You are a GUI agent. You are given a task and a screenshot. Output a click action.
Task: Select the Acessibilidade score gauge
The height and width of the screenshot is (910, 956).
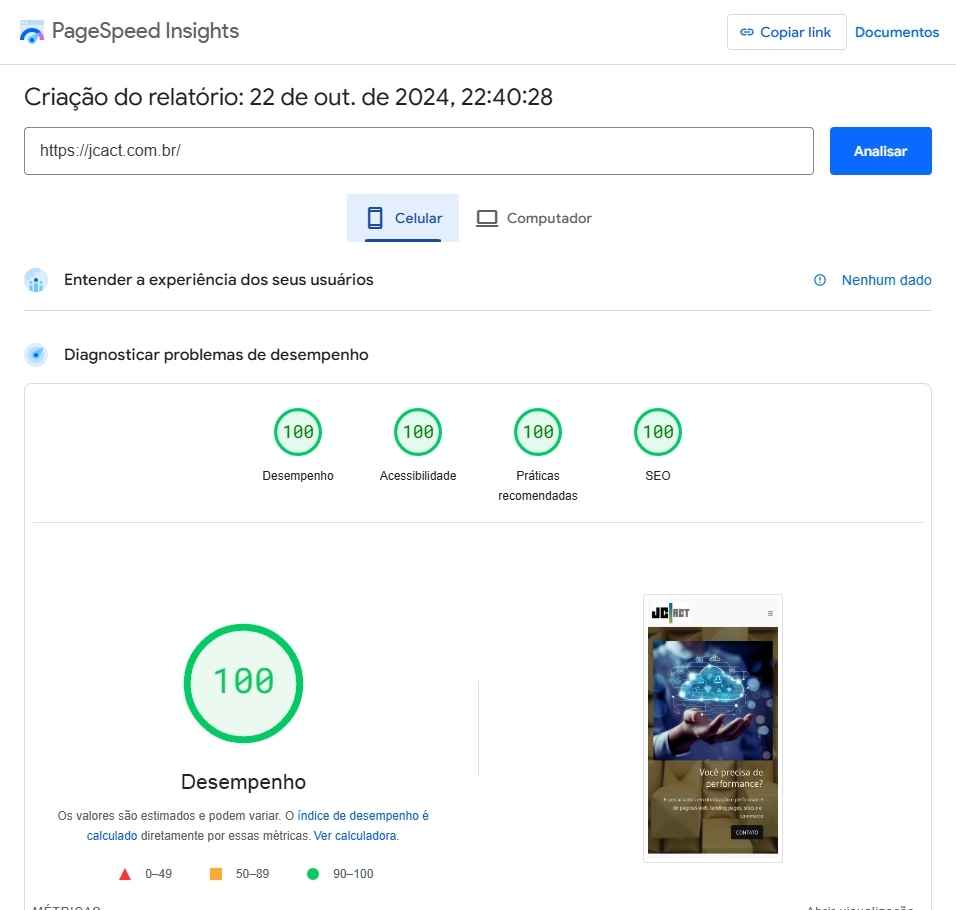pyautogui.click(x=418, y=432)
